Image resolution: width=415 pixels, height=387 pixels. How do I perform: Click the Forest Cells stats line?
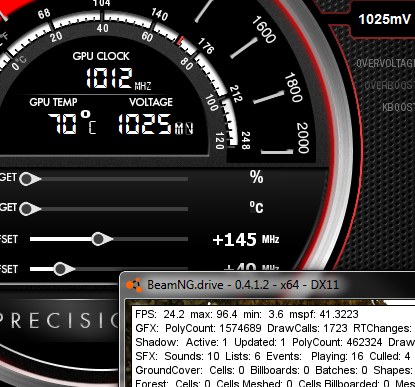(275, 383)
